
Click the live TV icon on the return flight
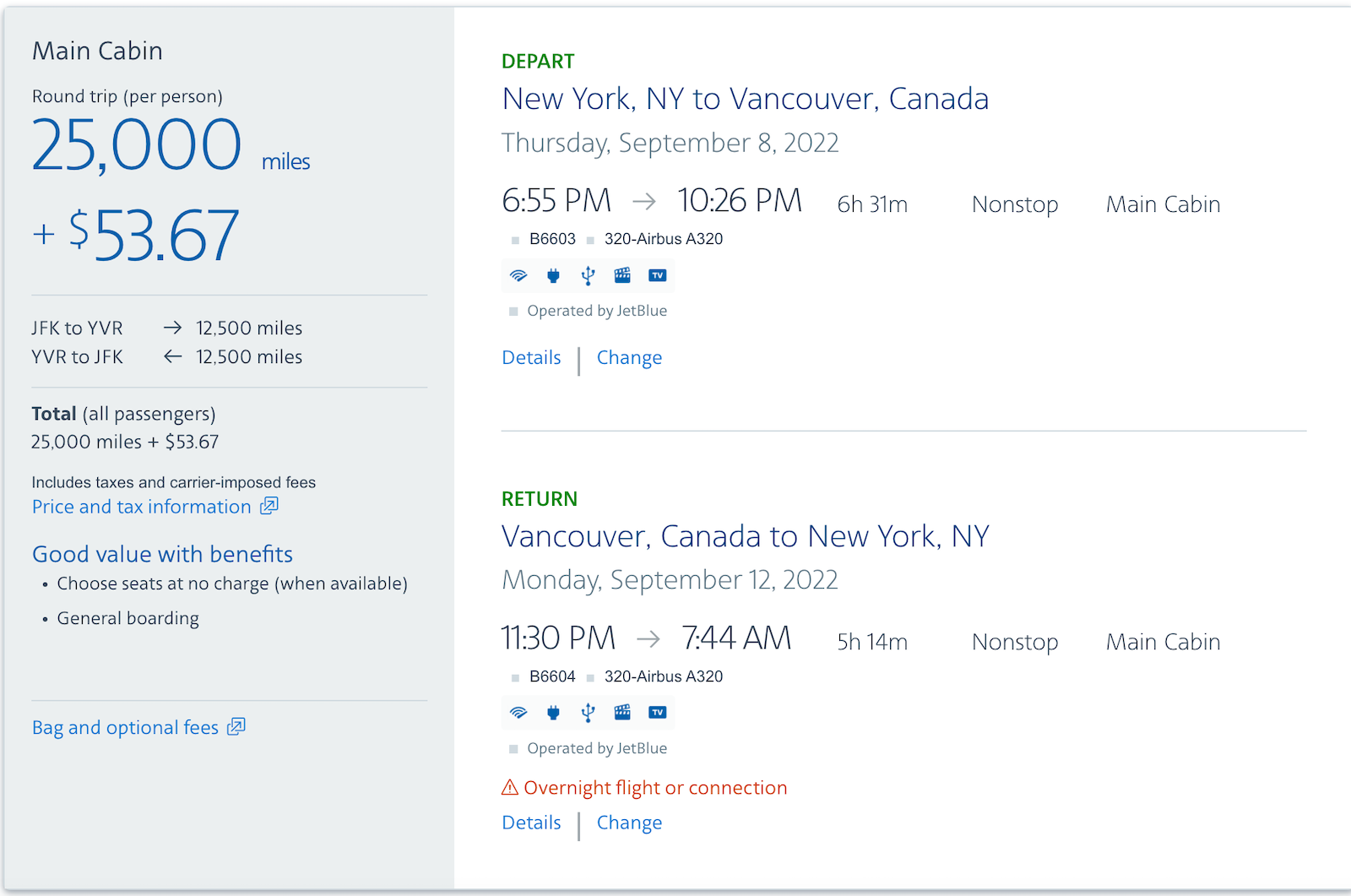click(657, 713)
